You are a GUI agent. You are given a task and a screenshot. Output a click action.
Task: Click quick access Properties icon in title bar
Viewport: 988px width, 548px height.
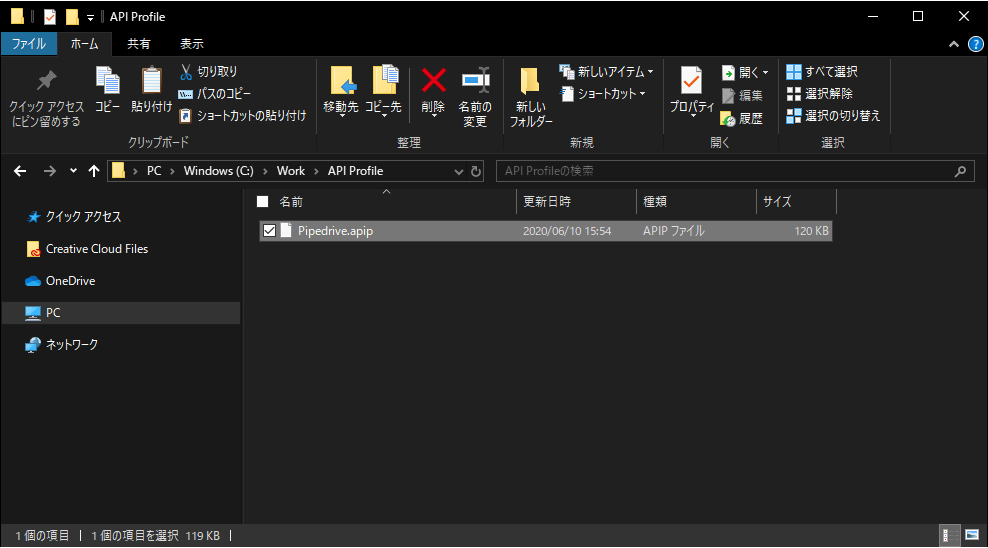click(x=50, y=16)
